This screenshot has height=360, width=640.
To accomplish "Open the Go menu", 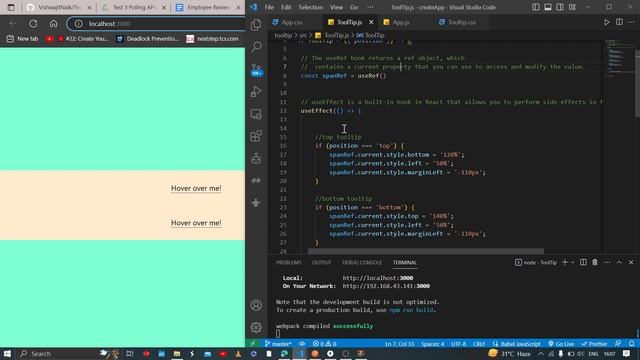I will (x=354, y=7).
